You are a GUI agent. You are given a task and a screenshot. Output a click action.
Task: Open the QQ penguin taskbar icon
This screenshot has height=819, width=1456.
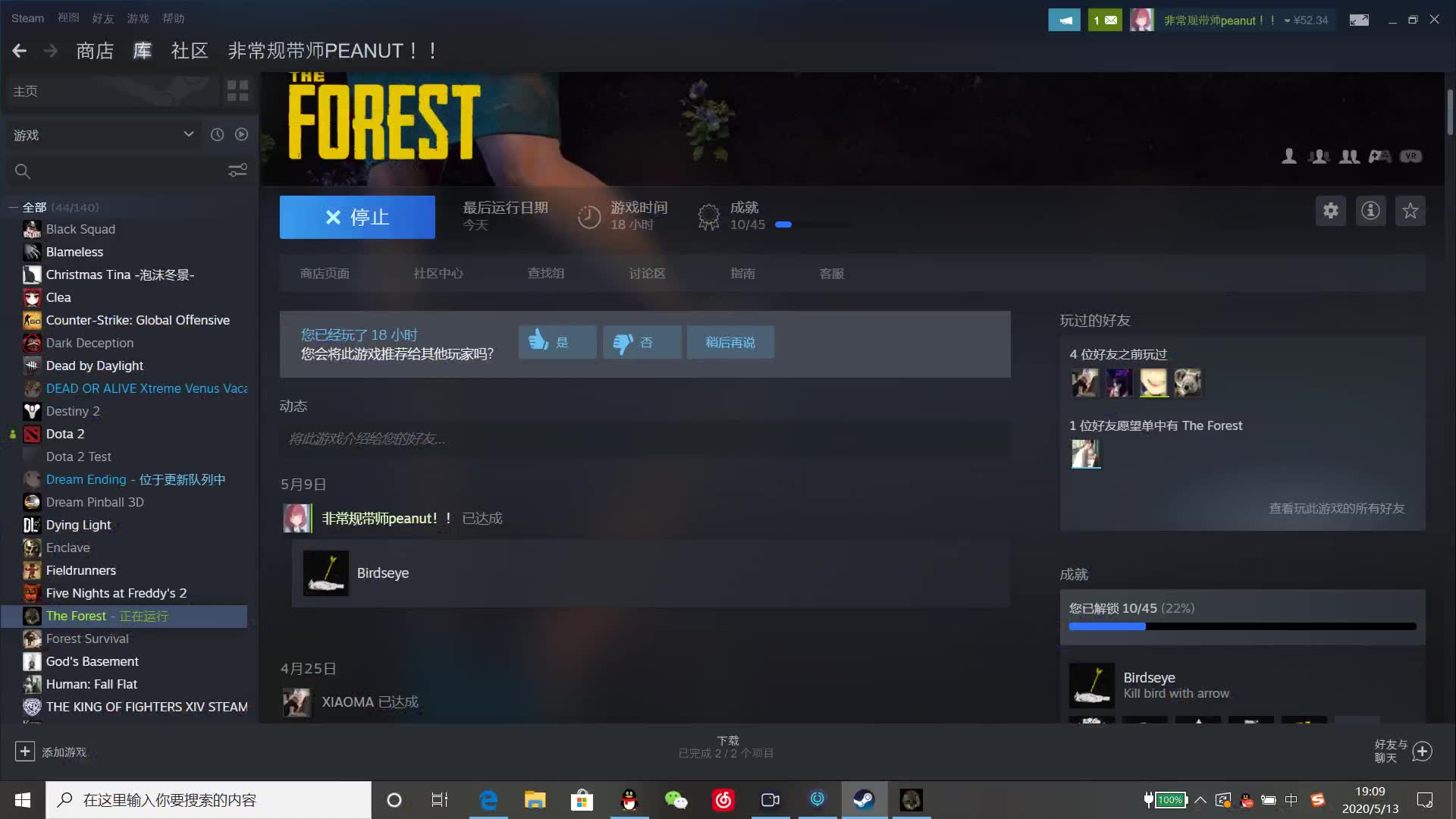tap(629, 800)
